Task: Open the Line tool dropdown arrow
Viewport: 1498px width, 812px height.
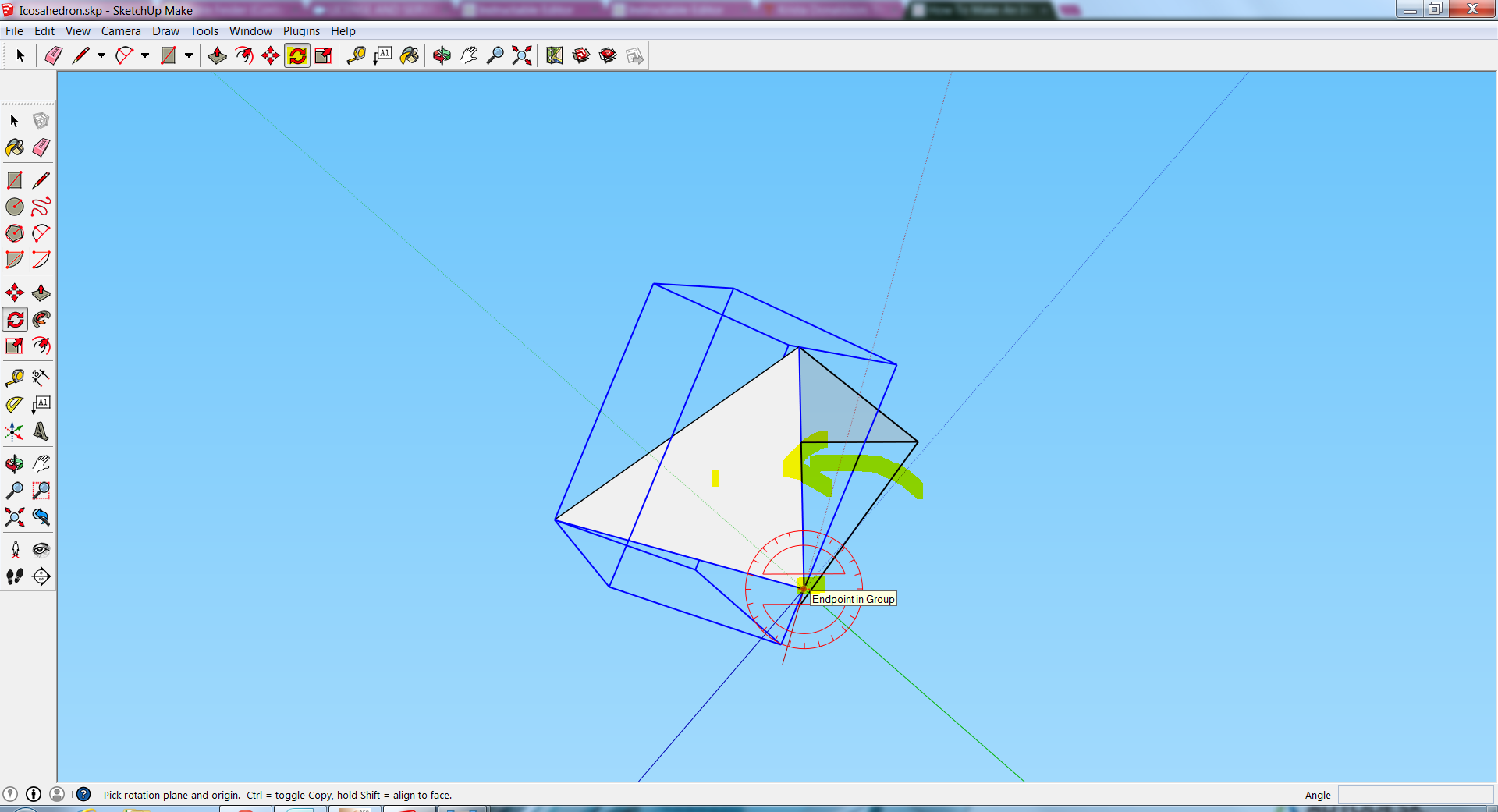Action: point(101,55)
